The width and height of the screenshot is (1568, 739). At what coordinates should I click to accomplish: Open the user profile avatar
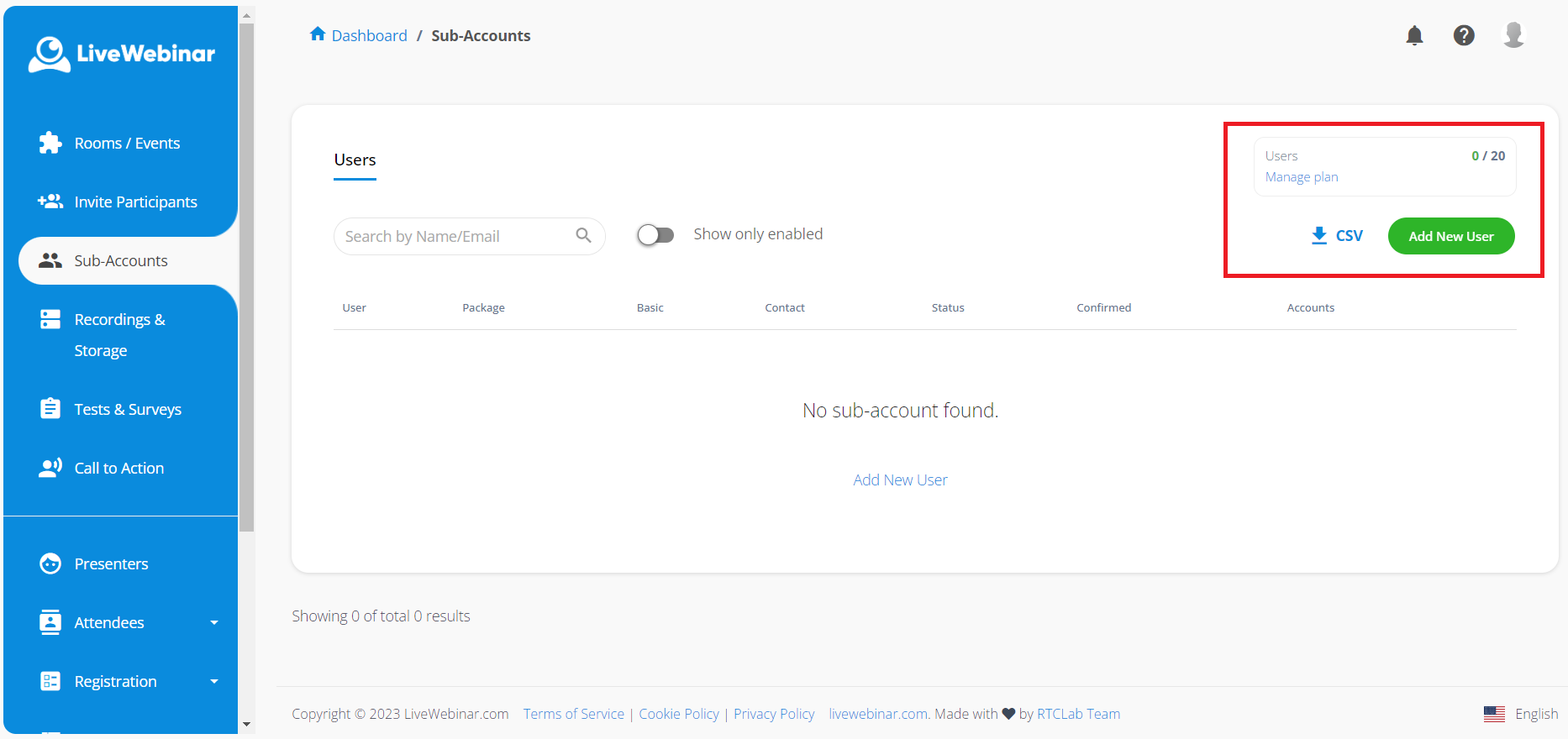pos(1513,35)
